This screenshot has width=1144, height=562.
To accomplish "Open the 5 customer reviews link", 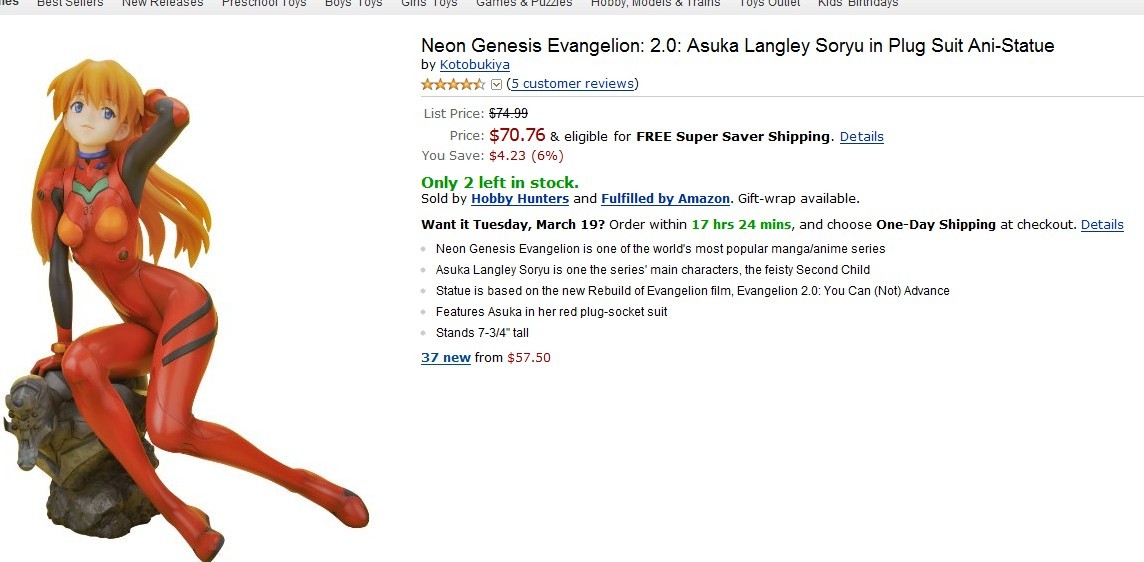I will 572,84.
